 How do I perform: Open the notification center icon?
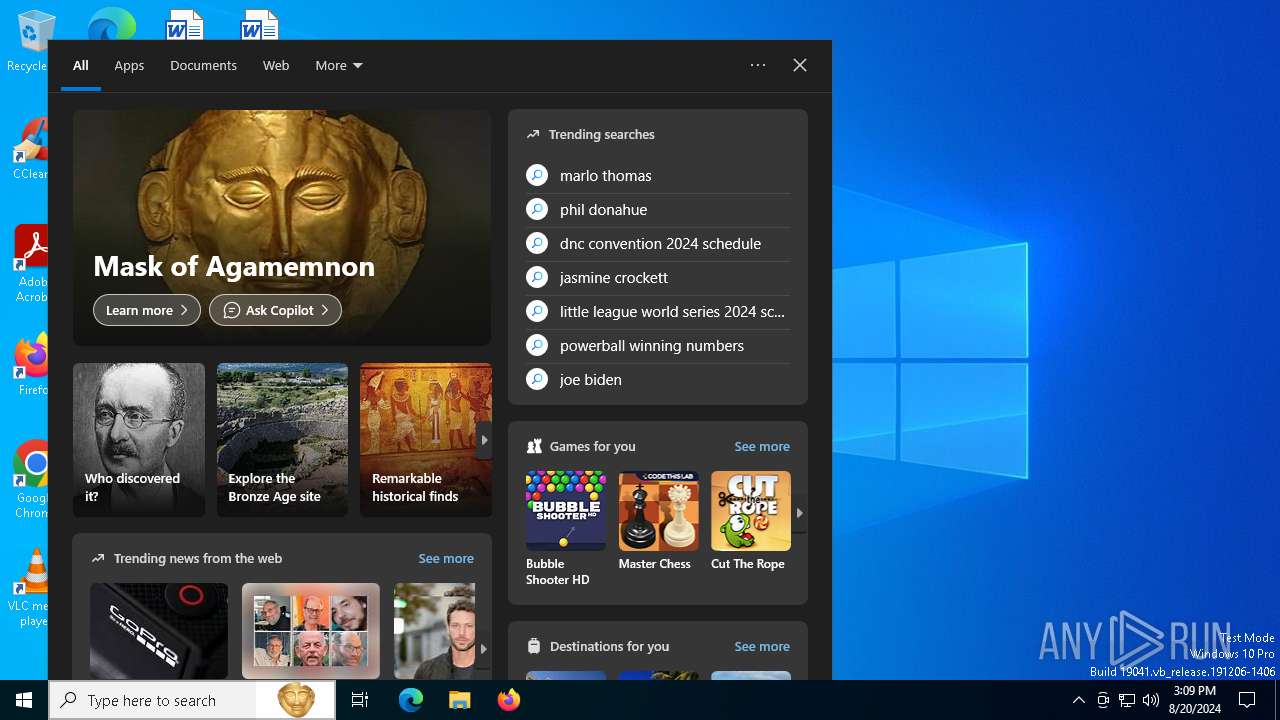(x=1247, y=700)
